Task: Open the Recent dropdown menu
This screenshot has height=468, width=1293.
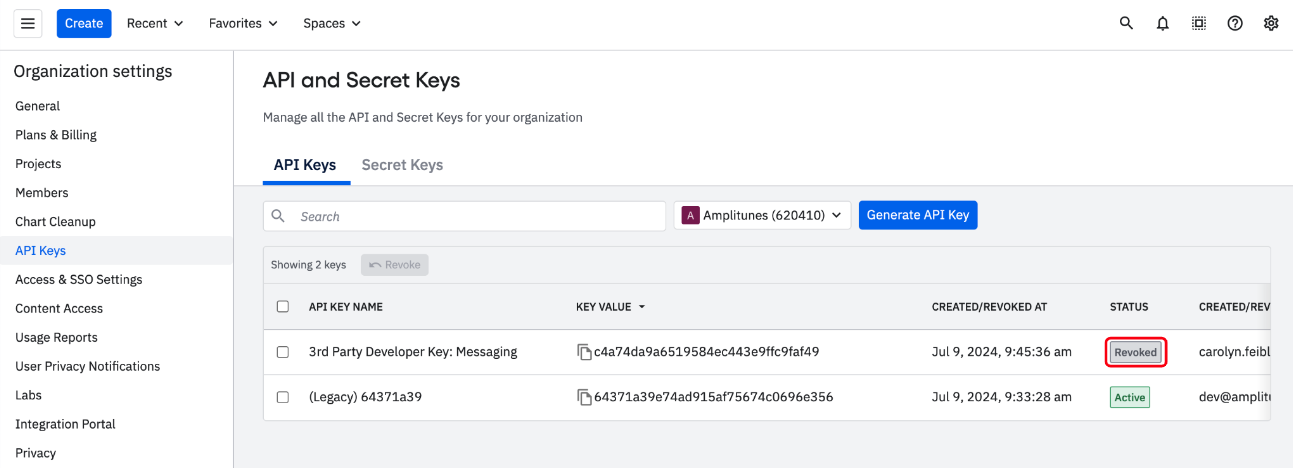Action: coord(155,23)
